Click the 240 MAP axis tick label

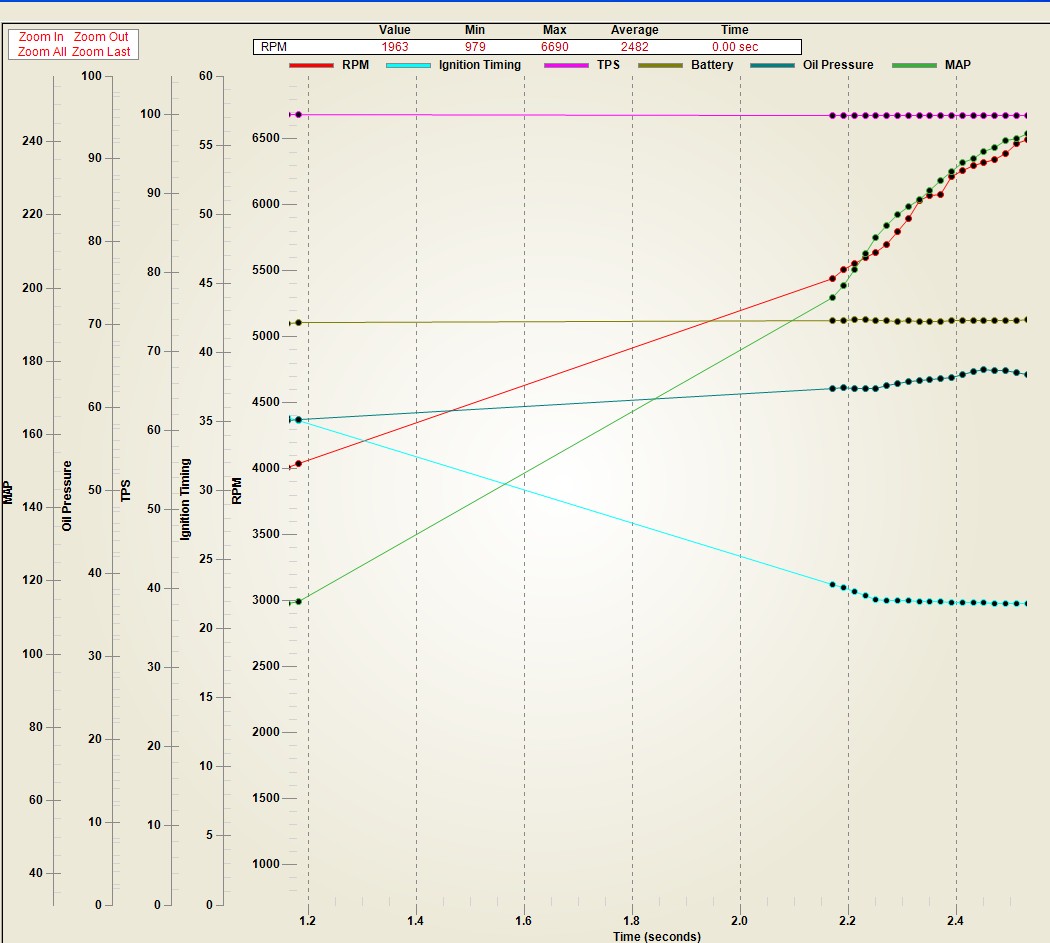coord(32,141)
